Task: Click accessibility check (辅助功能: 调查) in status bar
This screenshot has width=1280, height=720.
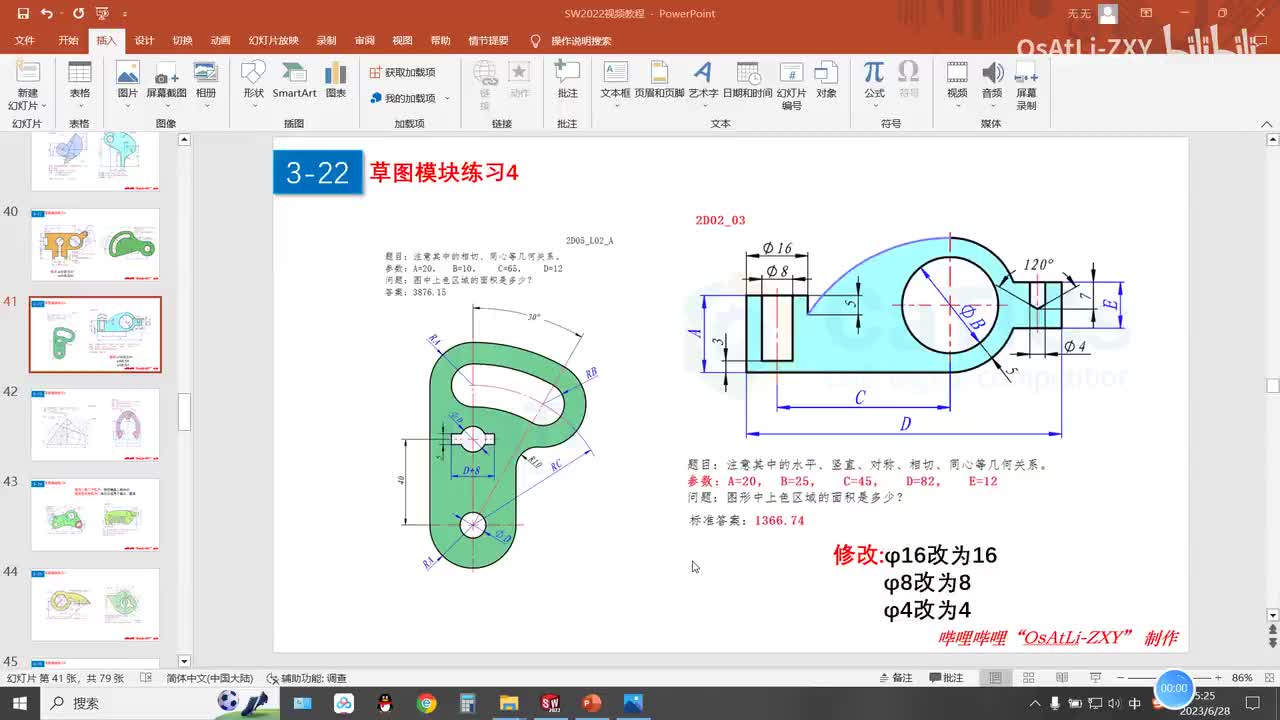Action: 307,678
